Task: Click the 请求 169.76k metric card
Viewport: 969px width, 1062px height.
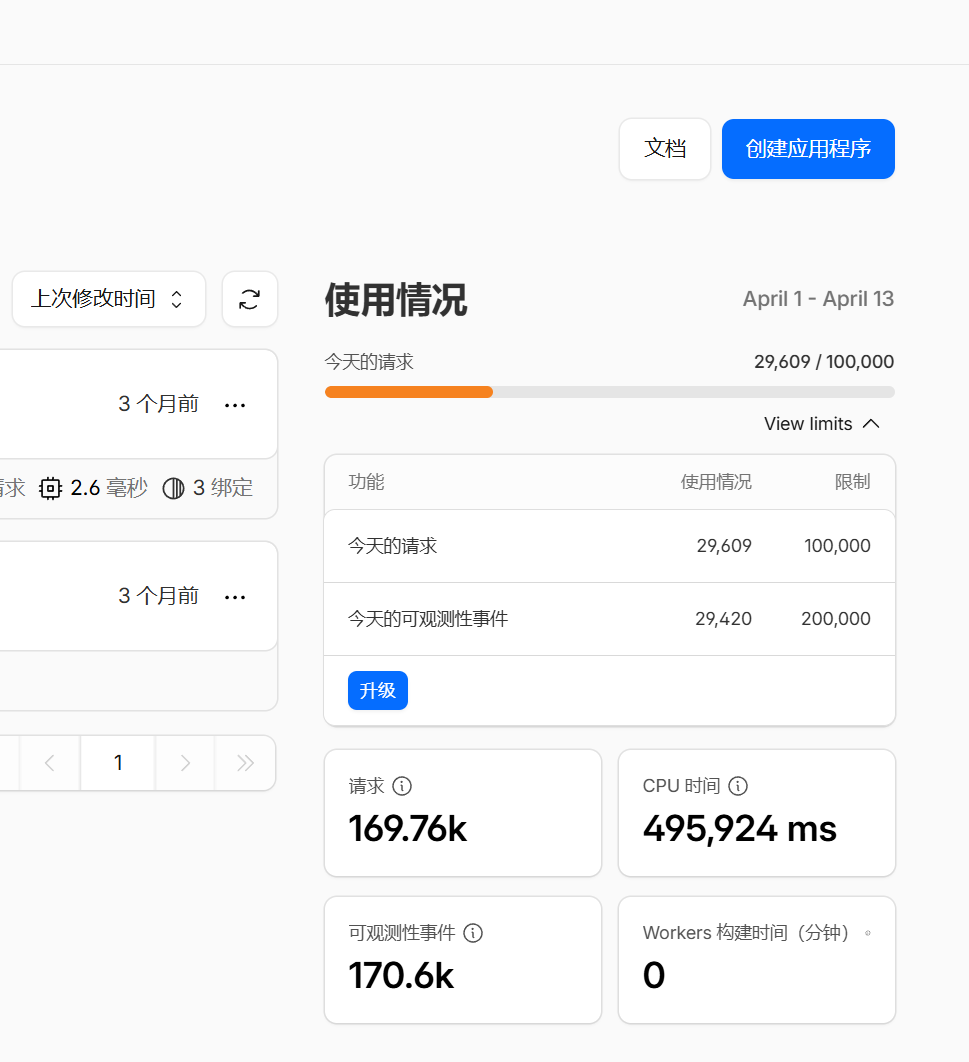Action: coord(463,813)
